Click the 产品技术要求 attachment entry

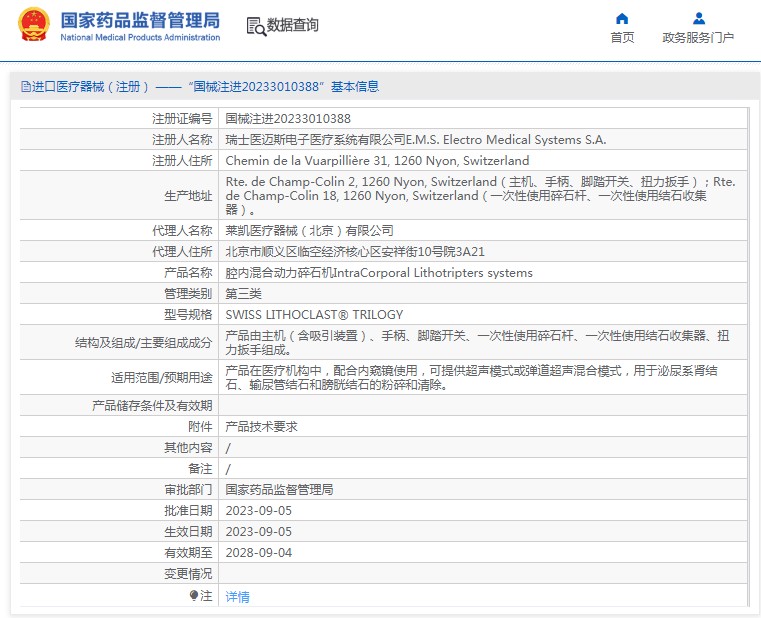[261, 426]
